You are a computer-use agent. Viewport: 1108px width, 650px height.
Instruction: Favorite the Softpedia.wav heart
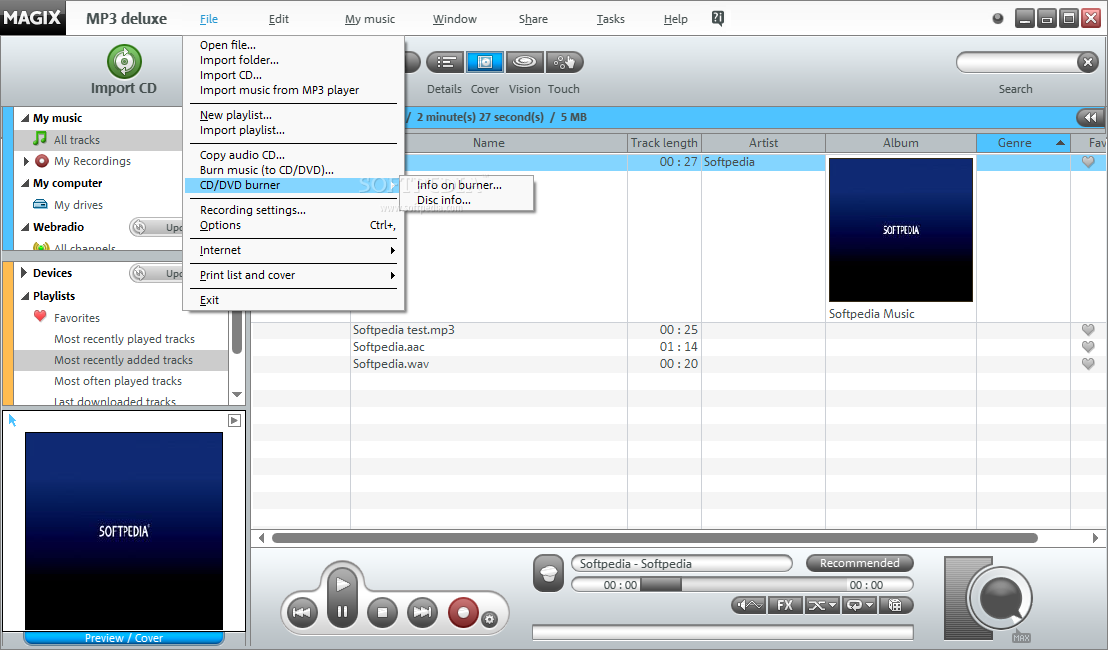click(x=1088, y=364)
